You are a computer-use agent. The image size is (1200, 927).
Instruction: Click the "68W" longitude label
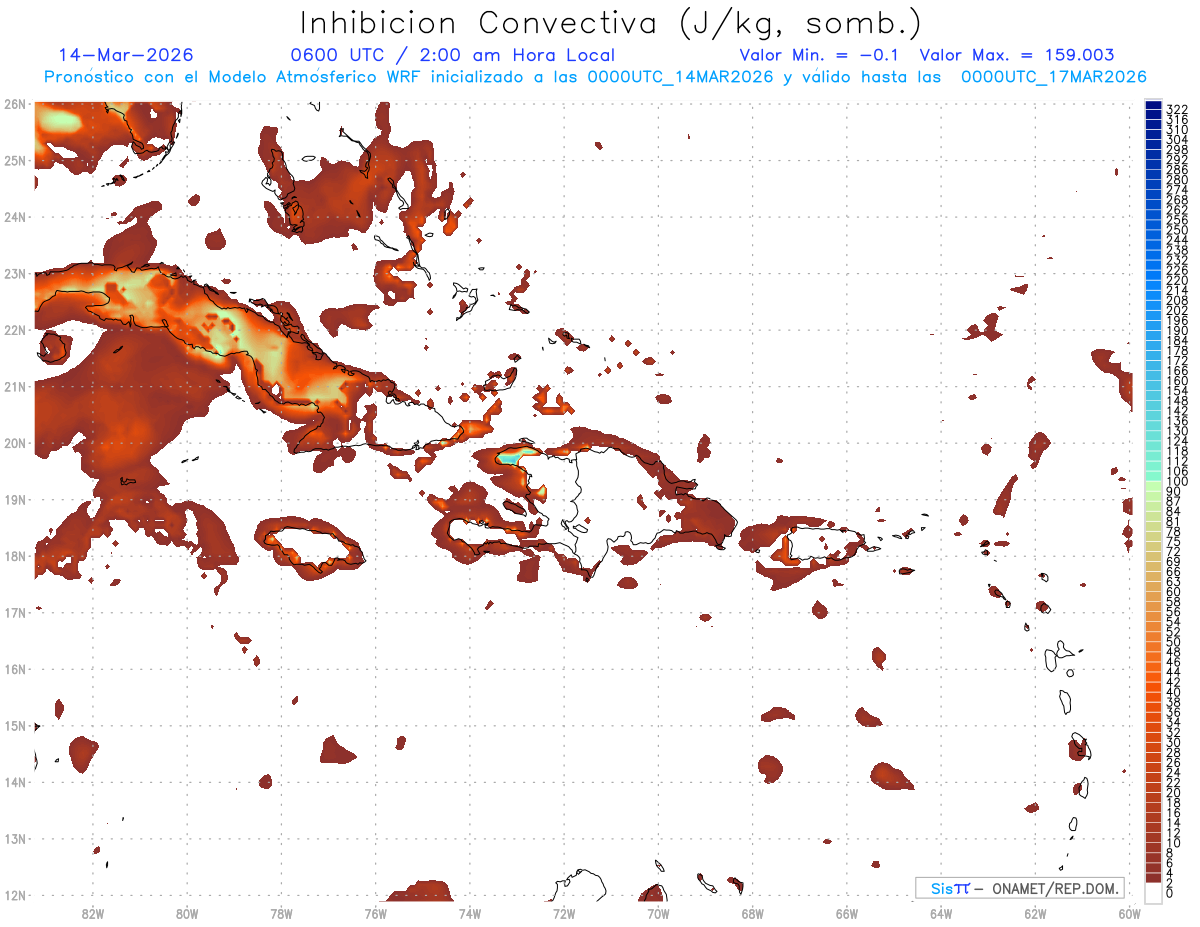coord(752,913)
